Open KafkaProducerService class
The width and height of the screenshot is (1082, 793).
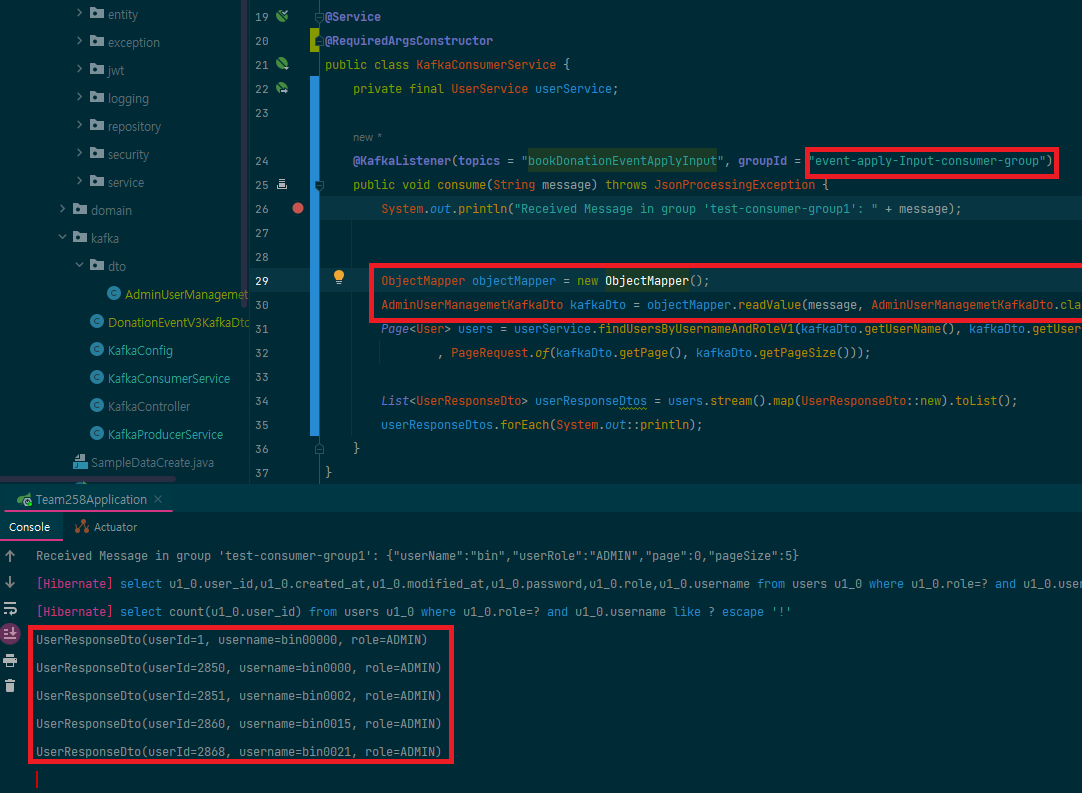(165, 434)
